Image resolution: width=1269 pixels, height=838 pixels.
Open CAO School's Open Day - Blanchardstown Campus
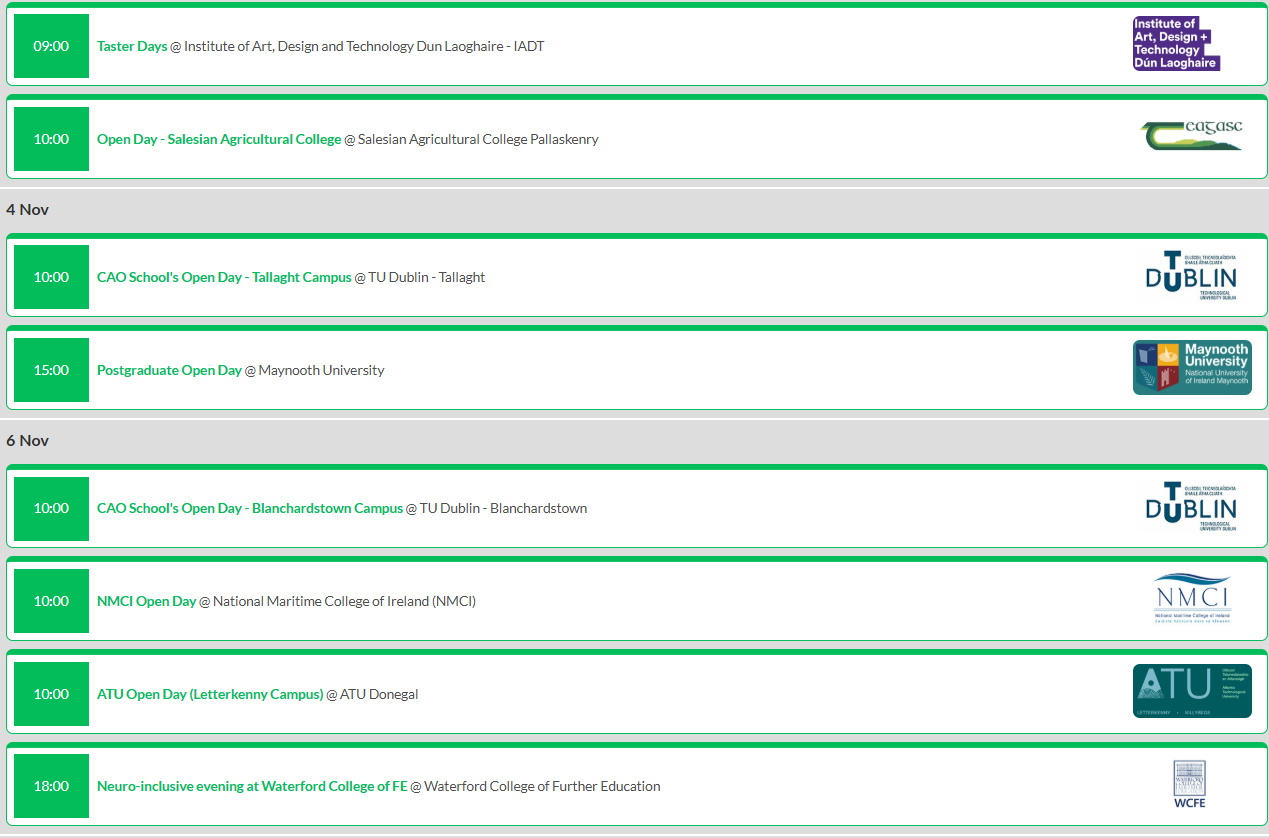[249, 508]
